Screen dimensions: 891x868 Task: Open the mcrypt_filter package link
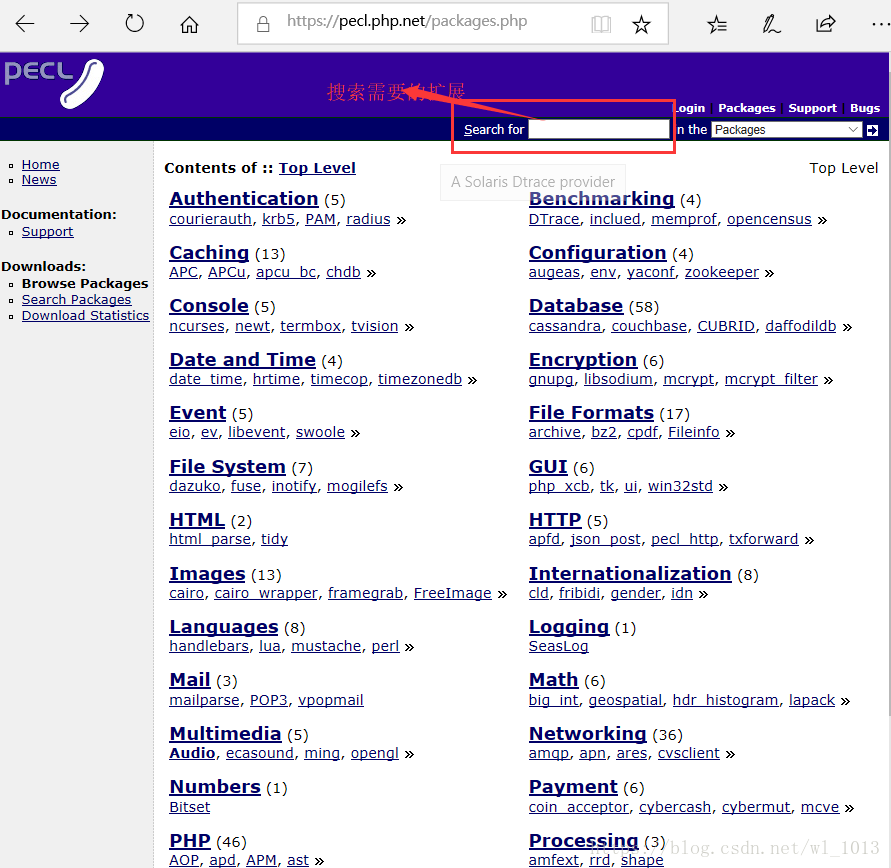(771, 379)
